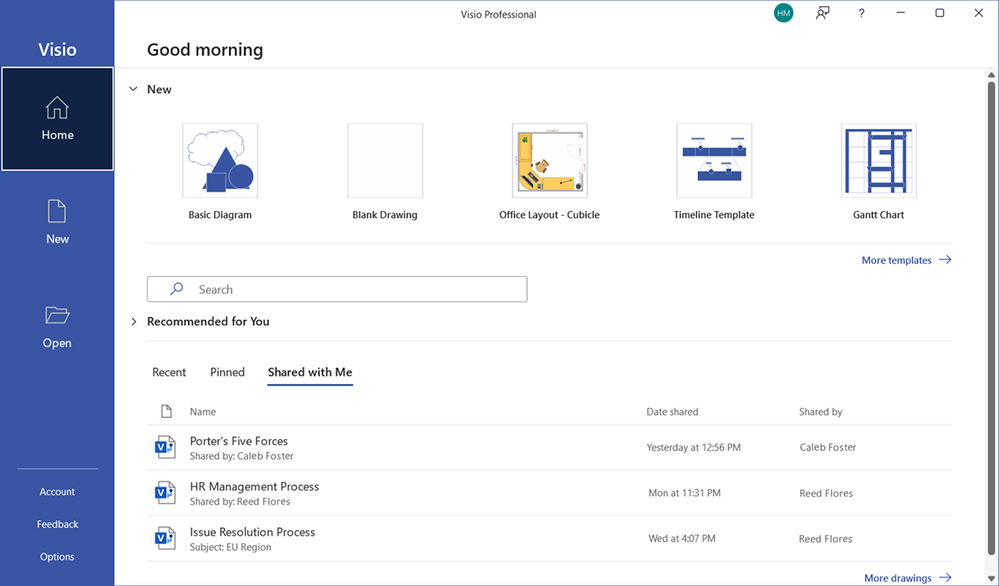Image resolution: width=999 pixels, height=586 pixels.
Task: Click Reed Flores in Issue Resolution row
Action: 826,539
